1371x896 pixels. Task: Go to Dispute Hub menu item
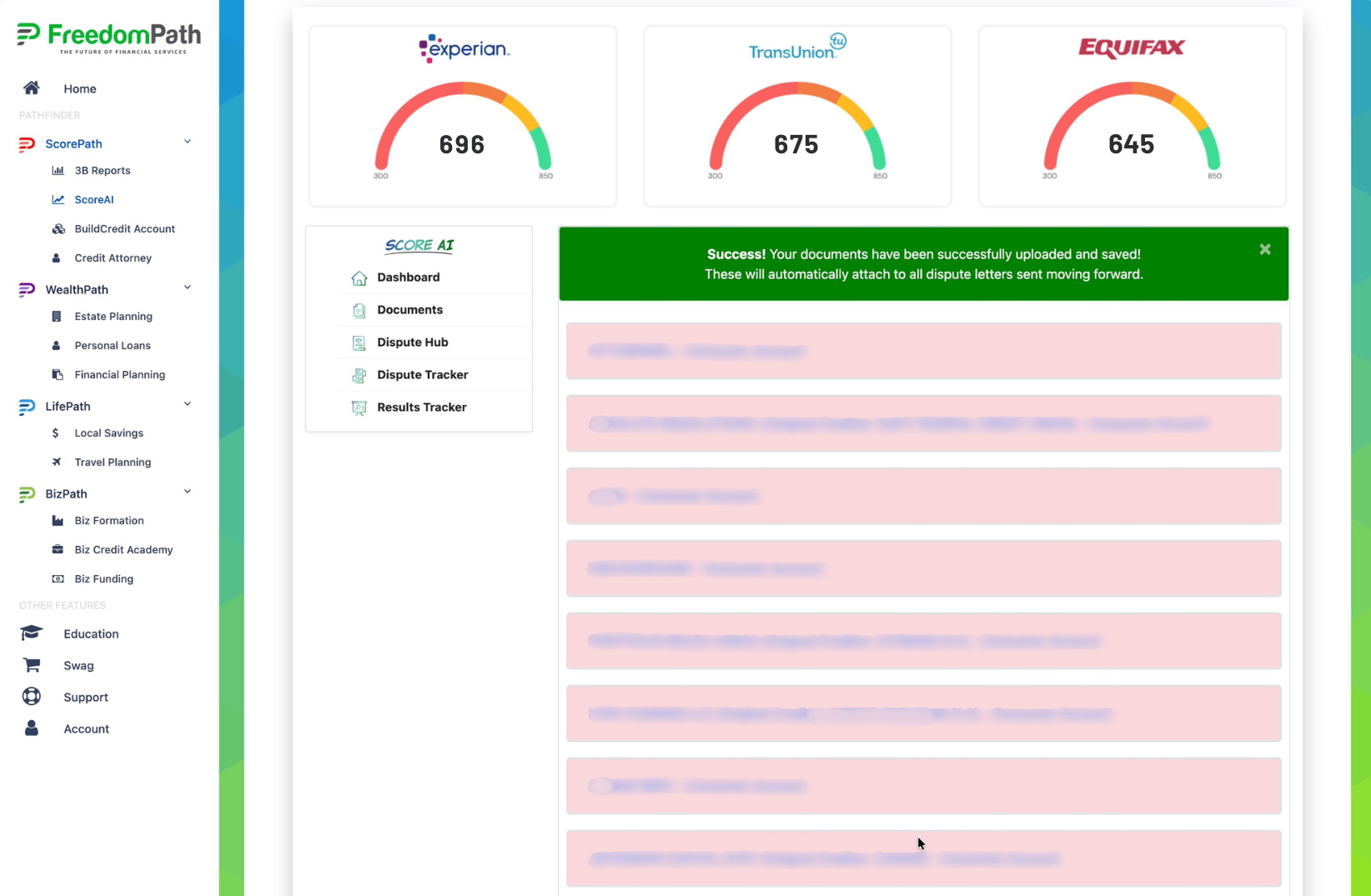click(412, 343)
